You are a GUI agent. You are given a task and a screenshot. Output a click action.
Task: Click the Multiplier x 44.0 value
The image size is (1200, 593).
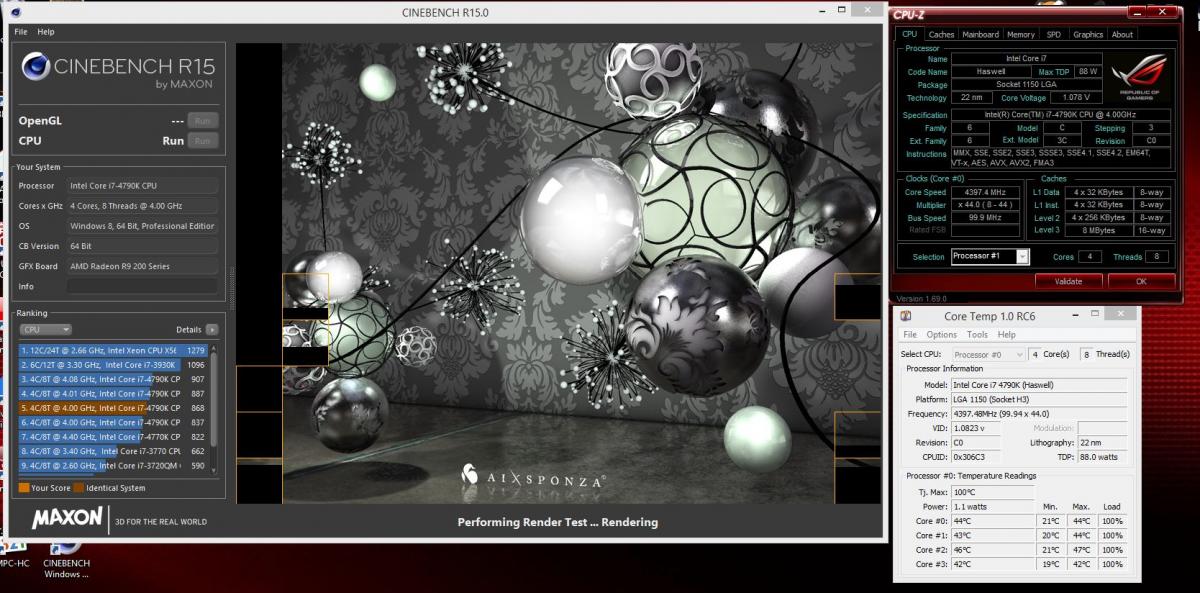[x=987, y=205]
